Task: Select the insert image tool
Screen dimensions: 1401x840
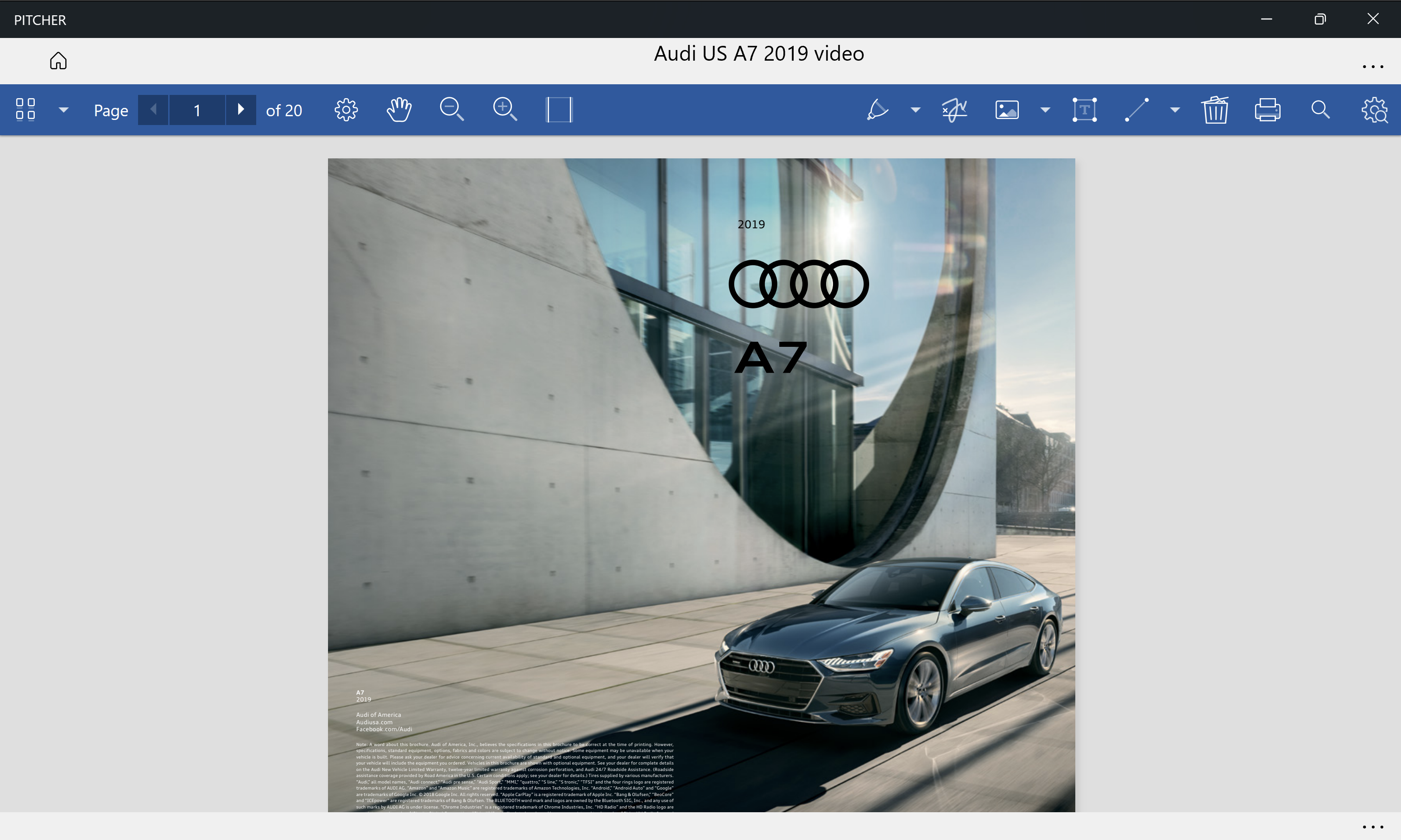Action: (1006, 110)
